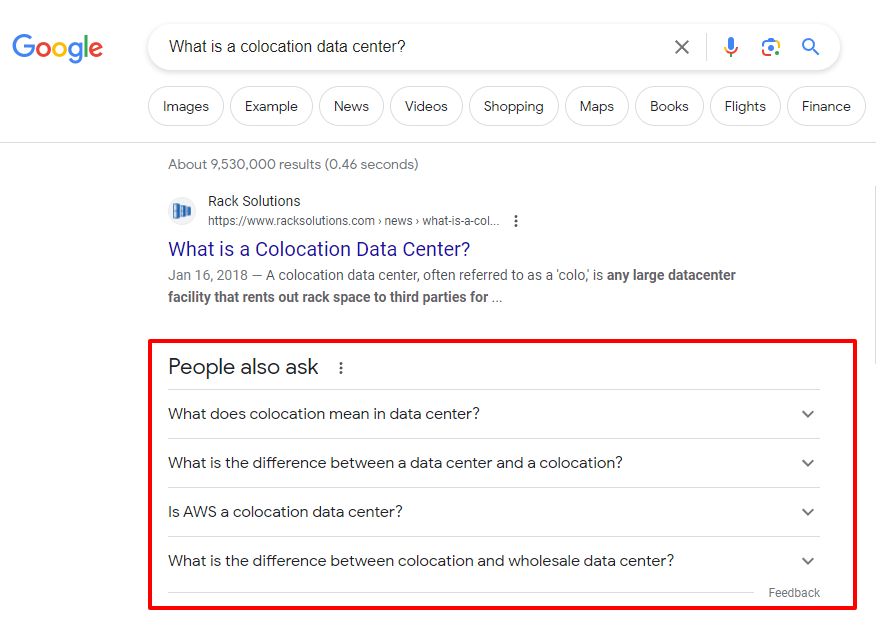
Task: Switch to the Maps filter
Action: 597,106
